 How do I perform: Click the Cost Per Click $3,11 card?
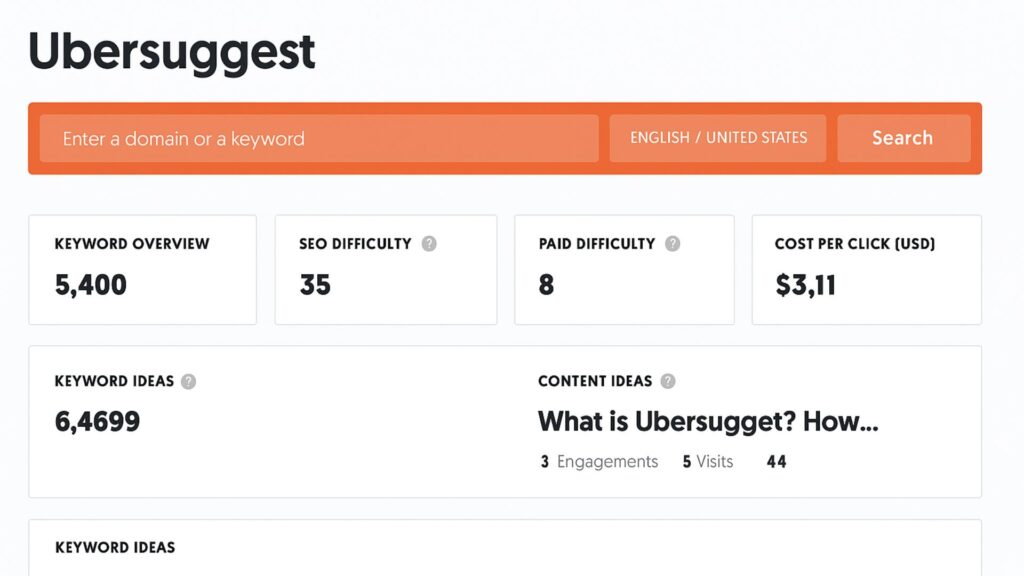[866, 269]
